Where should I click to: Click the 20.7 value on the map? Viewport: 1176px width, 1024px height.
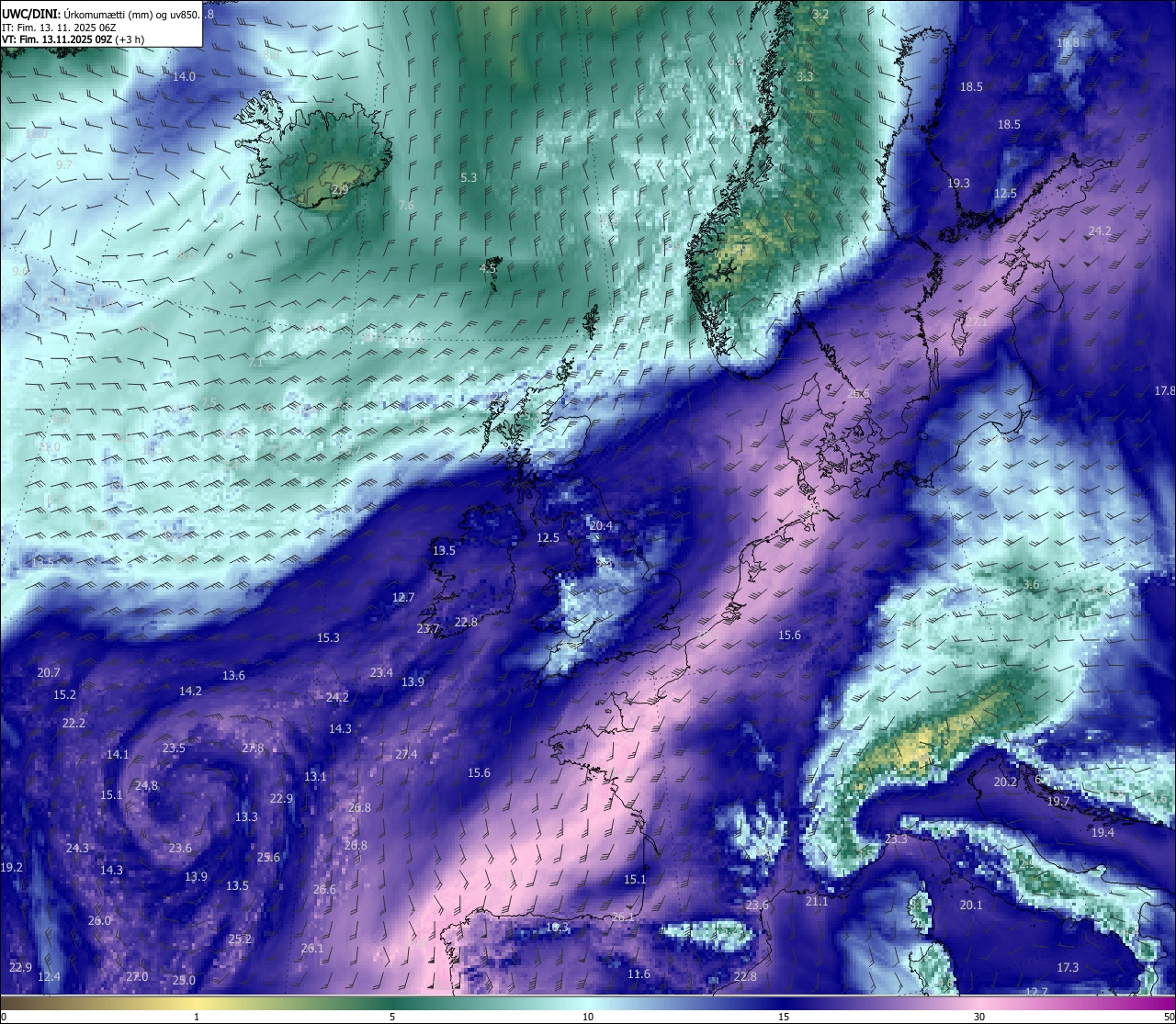(x=49, y=673)
